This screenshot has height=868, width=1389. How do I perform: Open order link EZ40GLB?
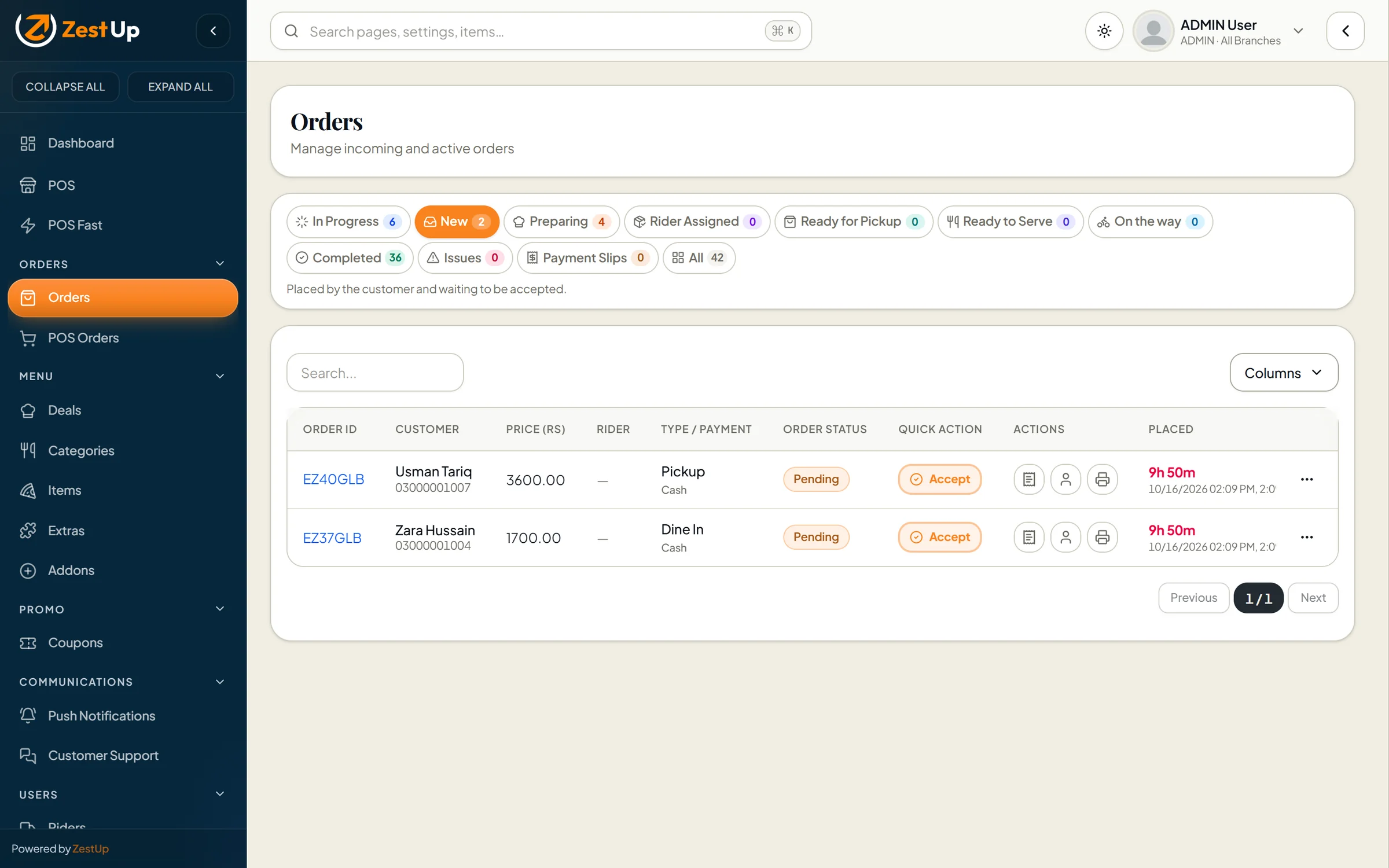coord(333,480)
